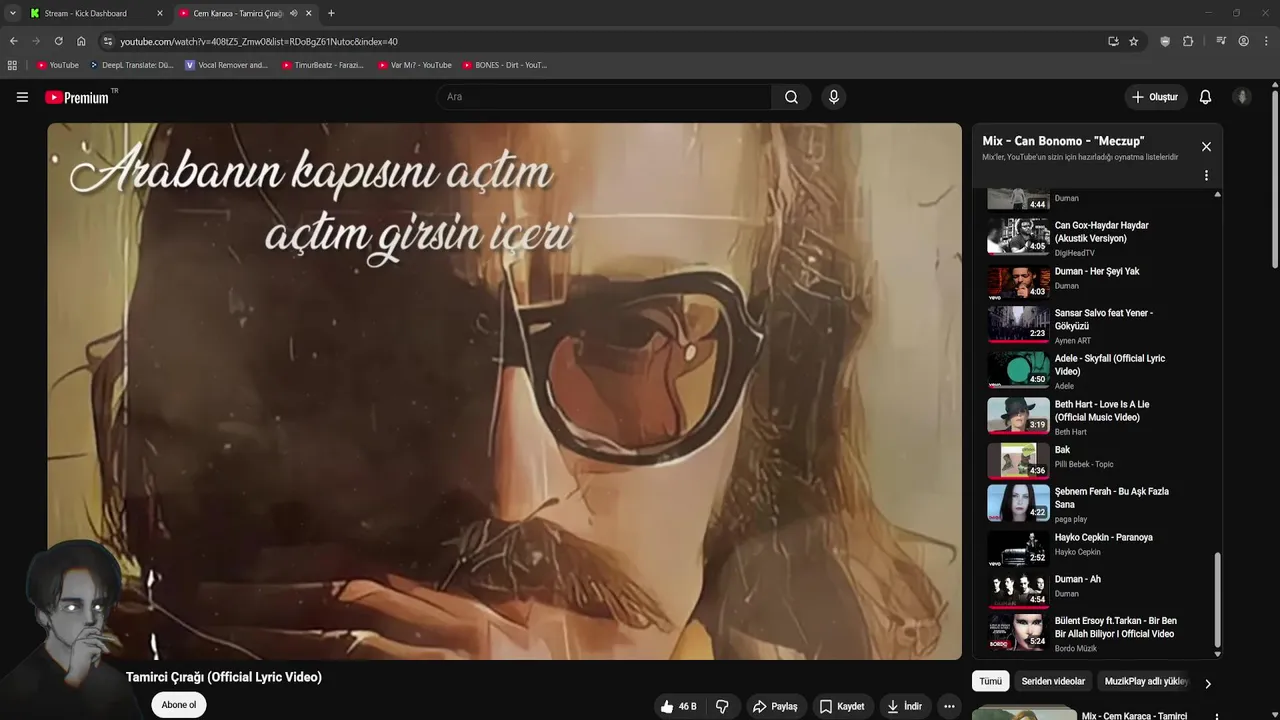Image resolution: width=1280 pixels, height=720 pixels.
Task: Open BONES - Dirt bookmark
Action: [505, 65]
